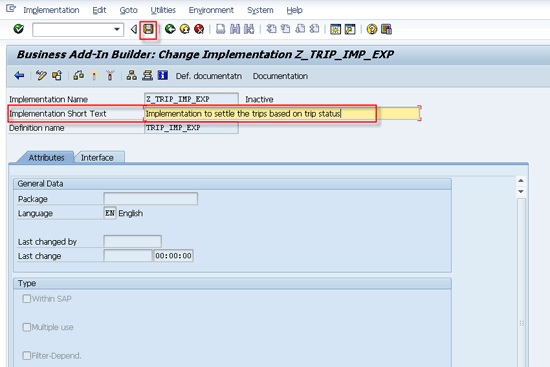Click the Implementation Short Text field
Viewport: 550px width, 367px height.
point(282,113)
